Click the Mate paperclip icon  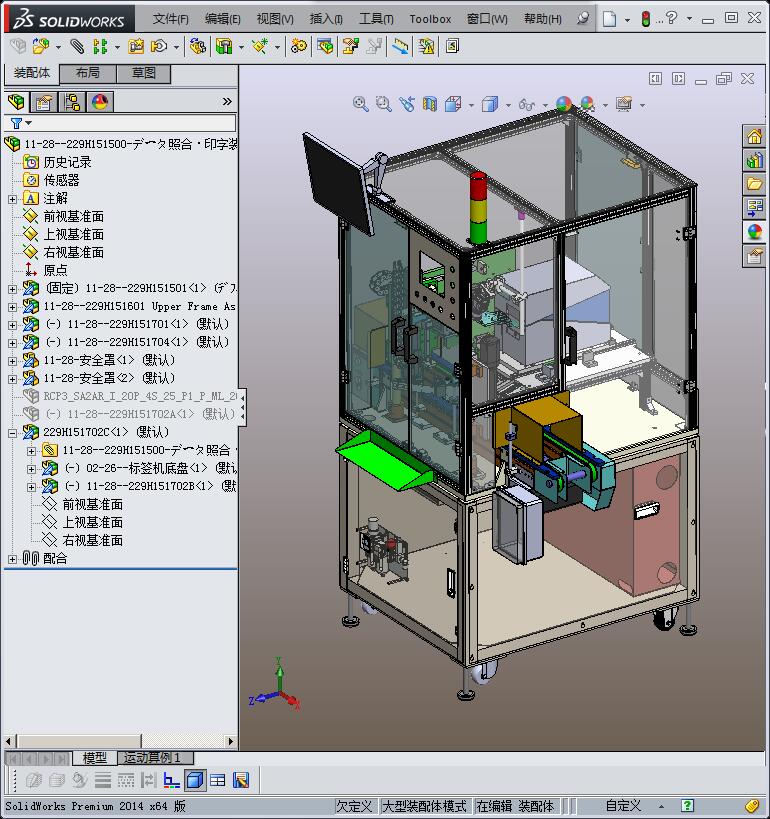[x=77, y=46]
